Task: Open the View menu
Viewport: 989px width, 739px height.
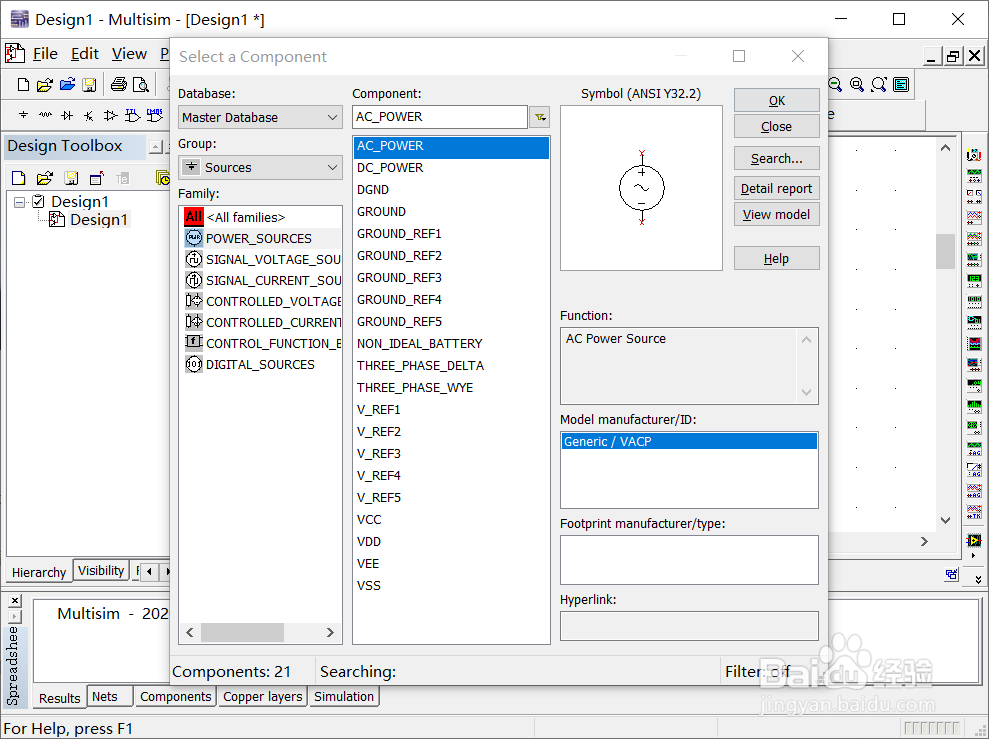Action: point(129,54)
